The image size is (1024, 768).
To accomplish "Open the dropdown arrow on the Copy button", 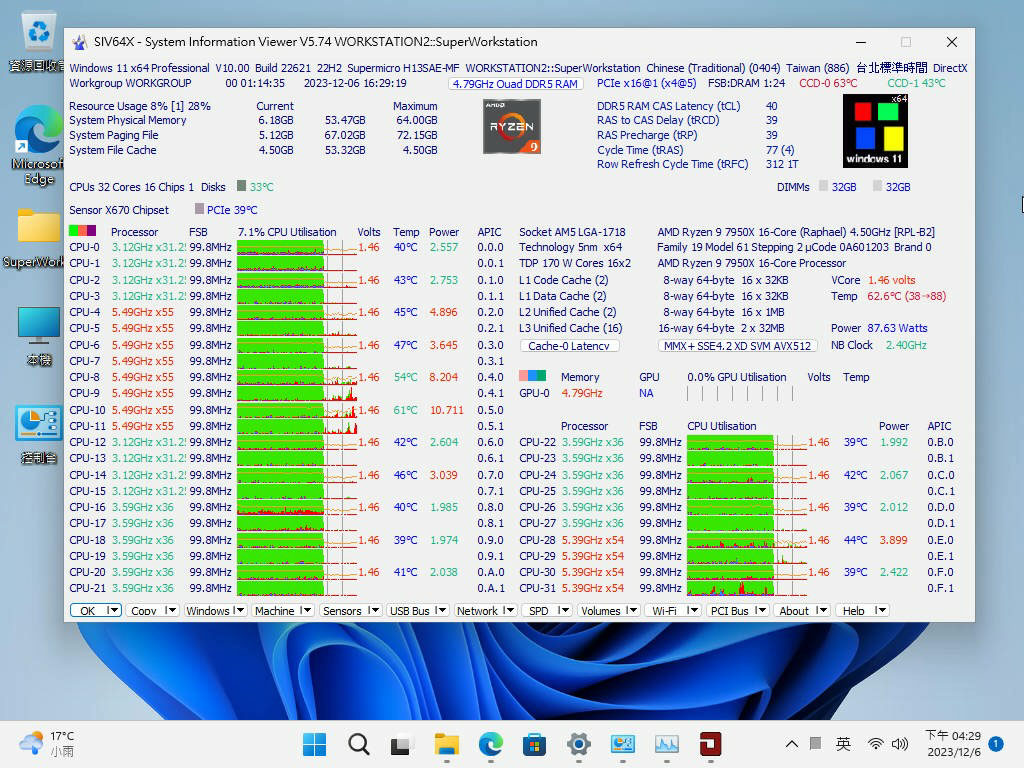I will point(170,611).
